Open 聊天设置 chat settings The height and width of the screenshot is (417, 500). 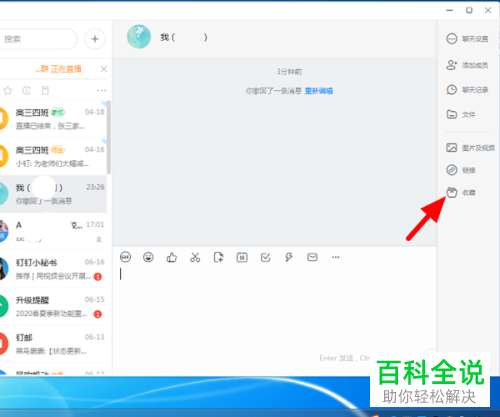[467, 39]
